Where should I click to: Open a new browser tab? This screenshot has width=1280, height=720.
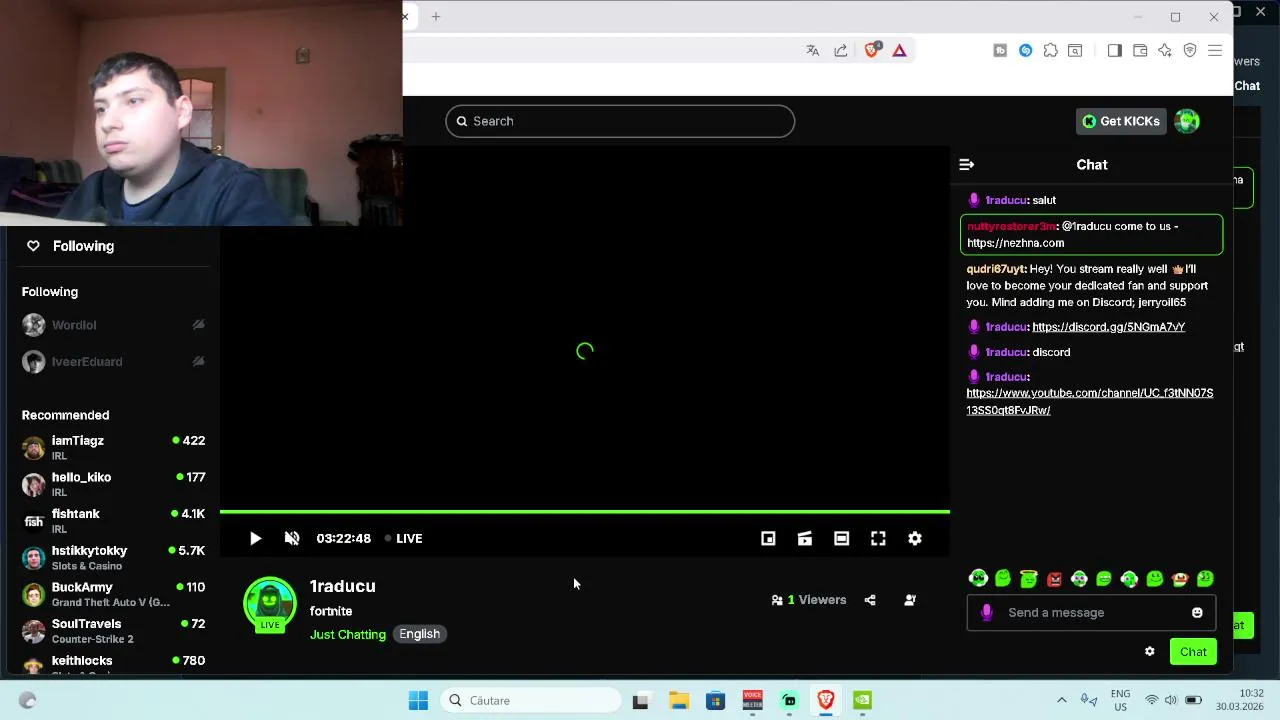pos(436,16)
